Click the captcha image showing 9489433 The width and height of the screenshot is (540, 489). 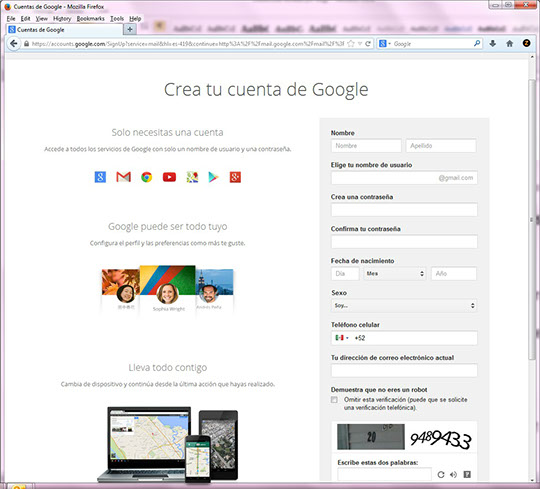(440, 438)
